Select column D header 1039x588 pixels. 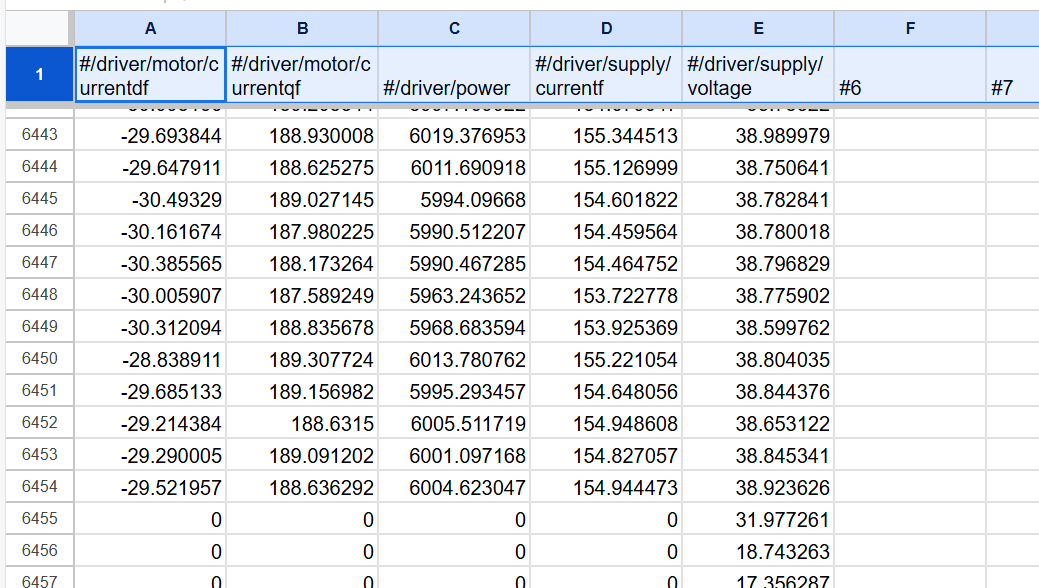click(x=606, y=28)
